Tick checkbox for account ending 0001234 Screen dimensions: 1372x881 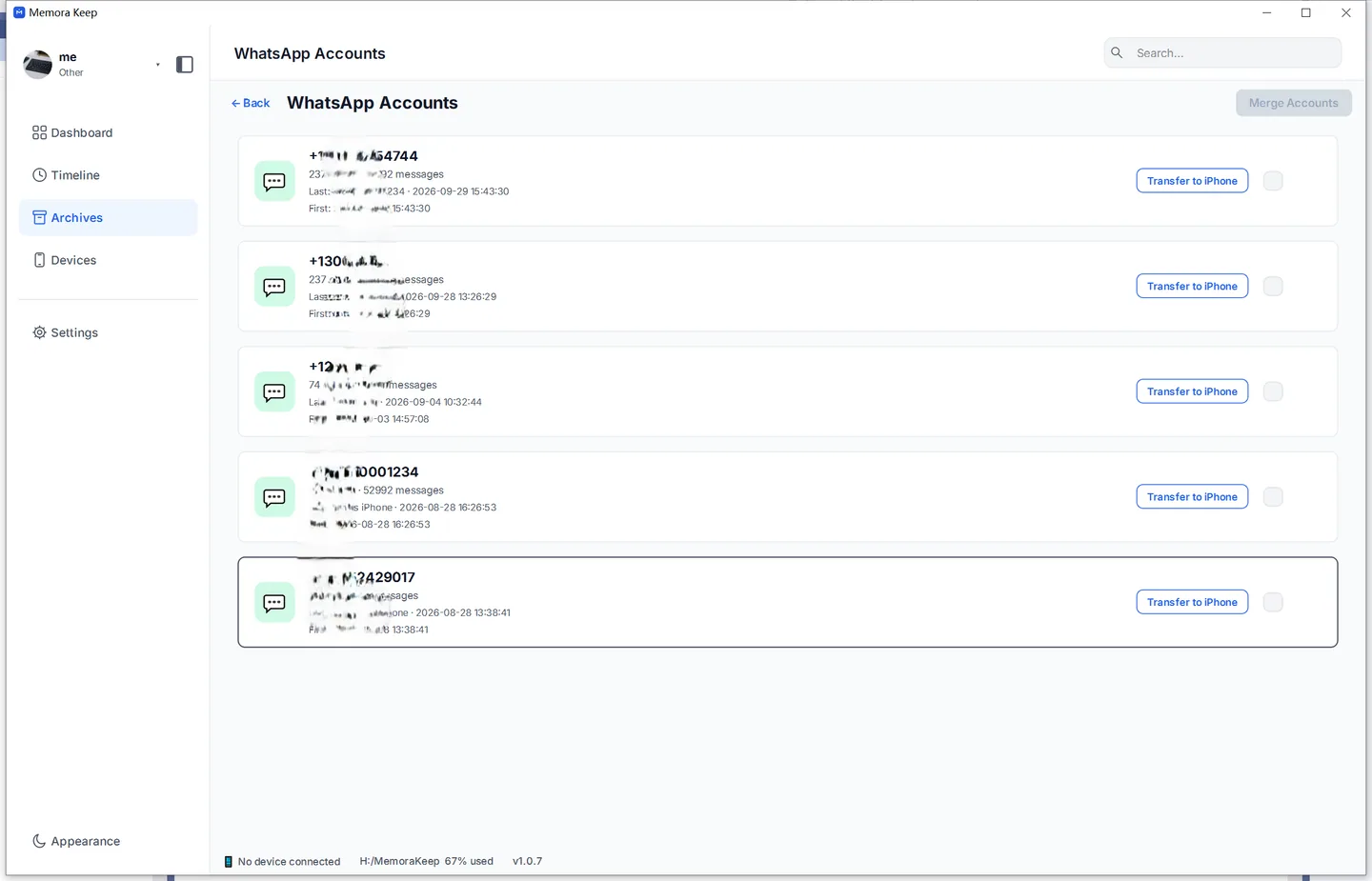pos(1273,496)
